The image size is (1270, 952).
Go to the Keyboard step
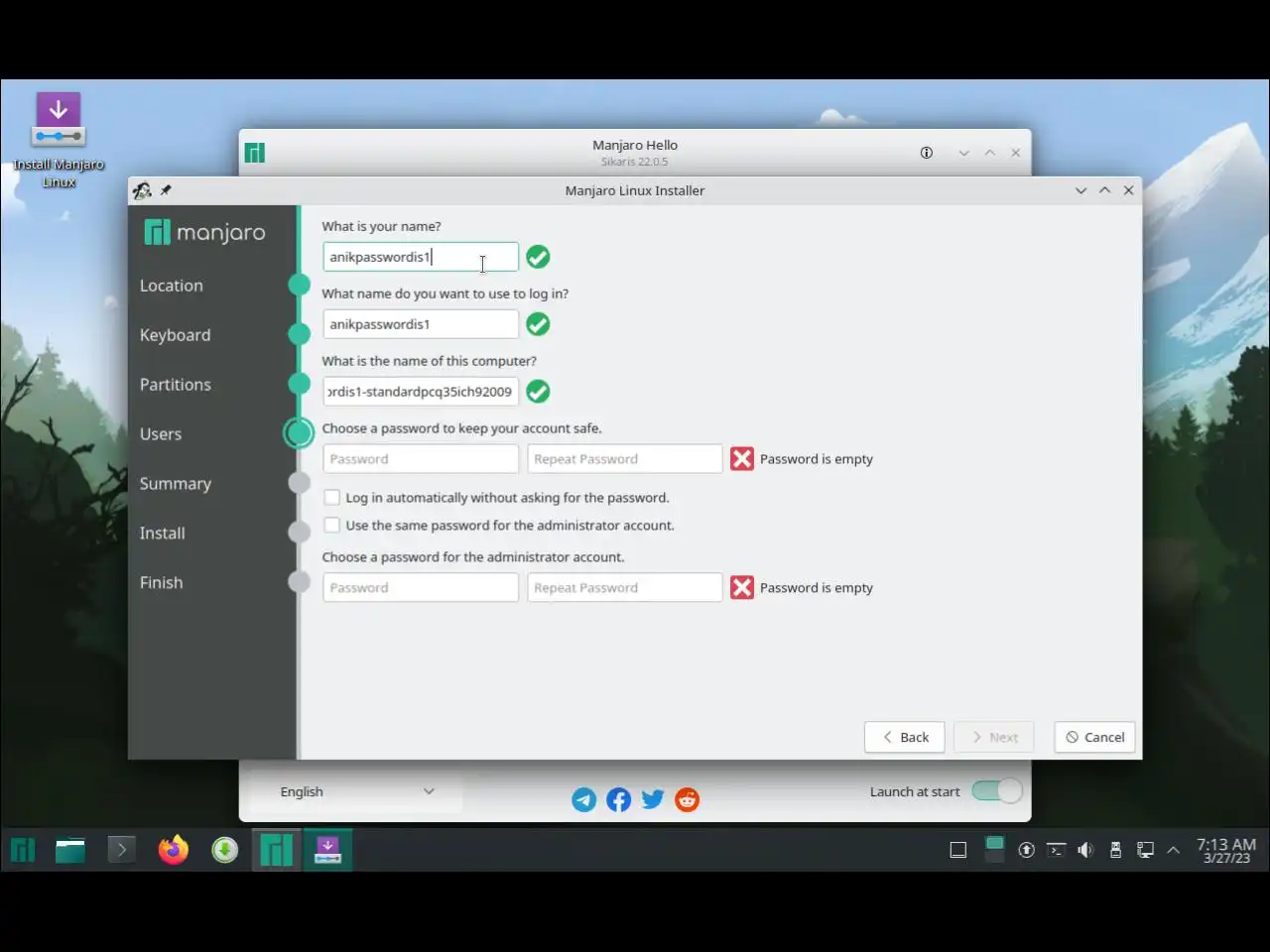pos(176,335)
